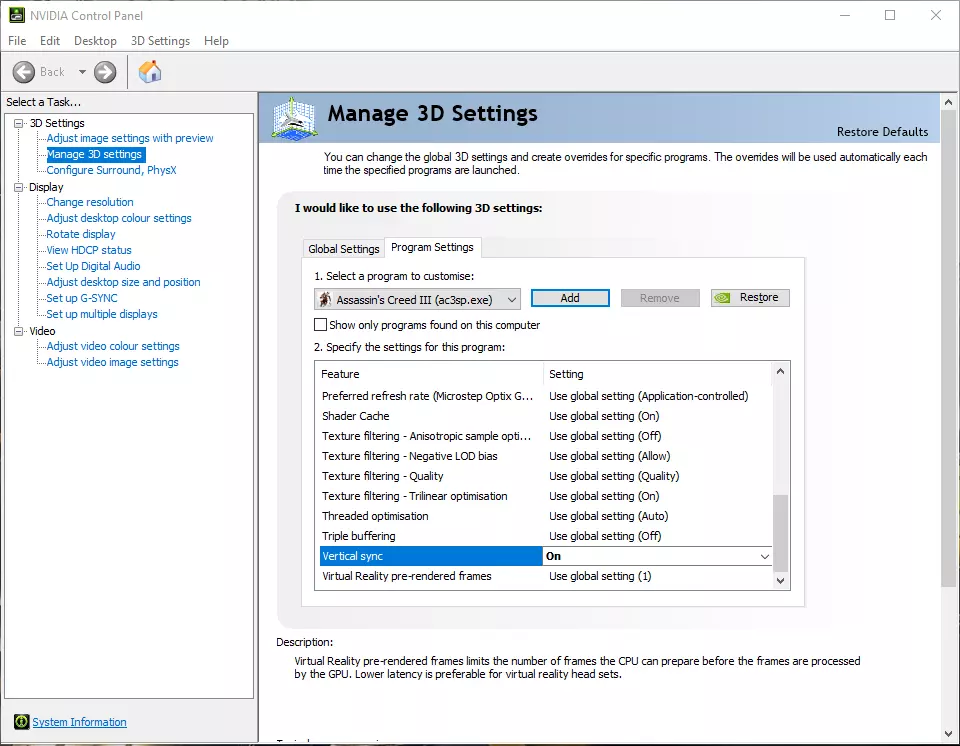
Task: Click the NVIDIA Control Panel title icon
Action: point(15,15)
